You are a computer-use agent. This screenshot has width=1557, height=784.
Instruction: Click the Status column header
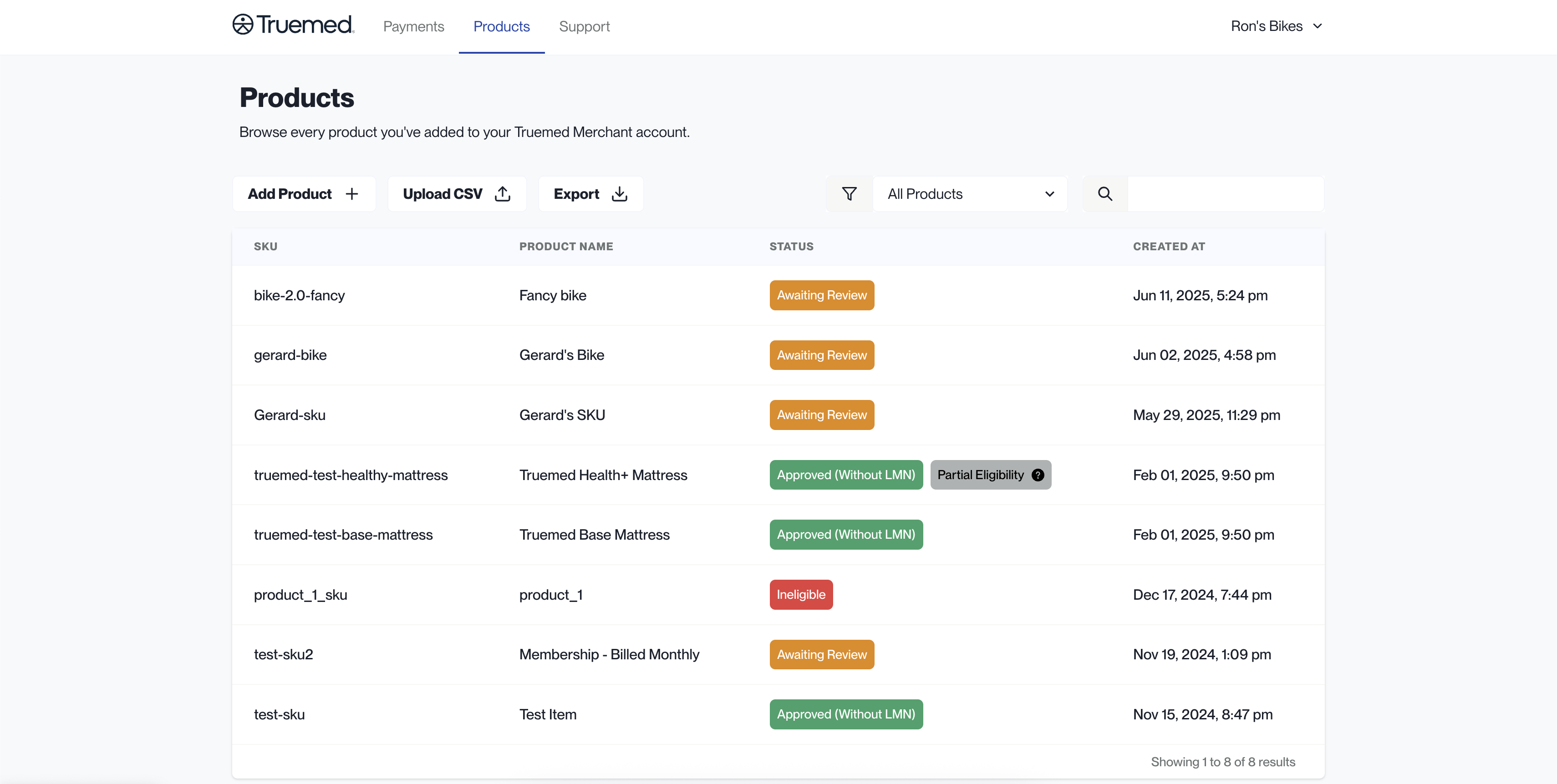pyautogui.click(x=791, y=247)
